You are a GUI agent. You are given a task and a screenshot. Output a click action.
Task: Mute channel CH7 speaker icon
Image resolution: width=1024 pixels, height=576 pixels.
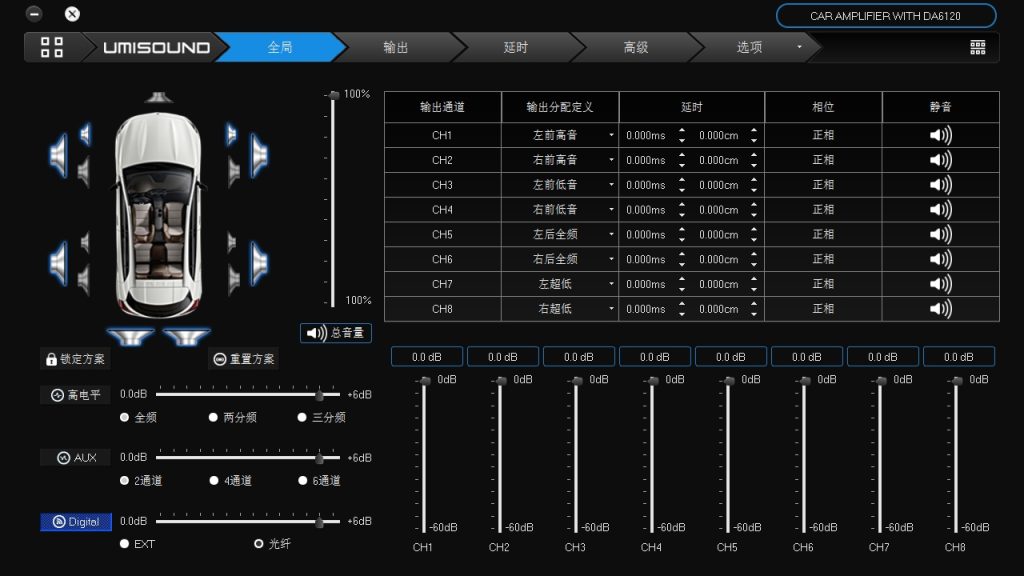pos(940,284)
